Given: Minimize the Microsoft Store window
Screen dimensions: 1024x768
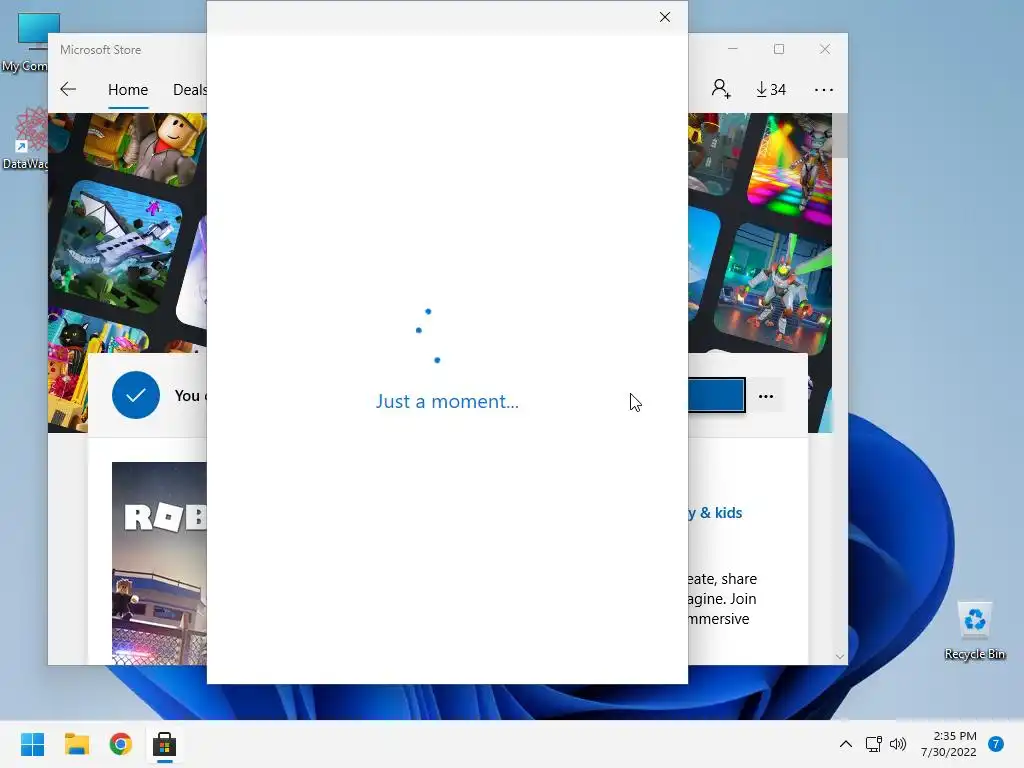Looking at the screenshot, I should coord(733,49).
